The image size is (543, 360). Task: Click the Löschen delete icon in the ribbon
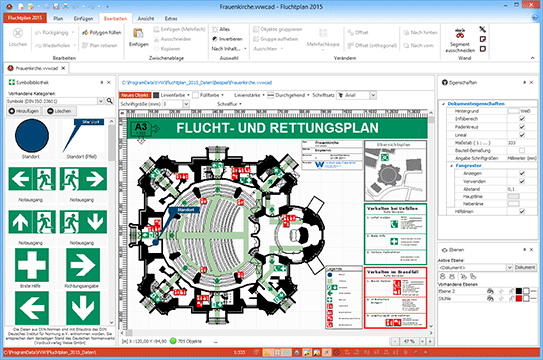pos(18,33)
